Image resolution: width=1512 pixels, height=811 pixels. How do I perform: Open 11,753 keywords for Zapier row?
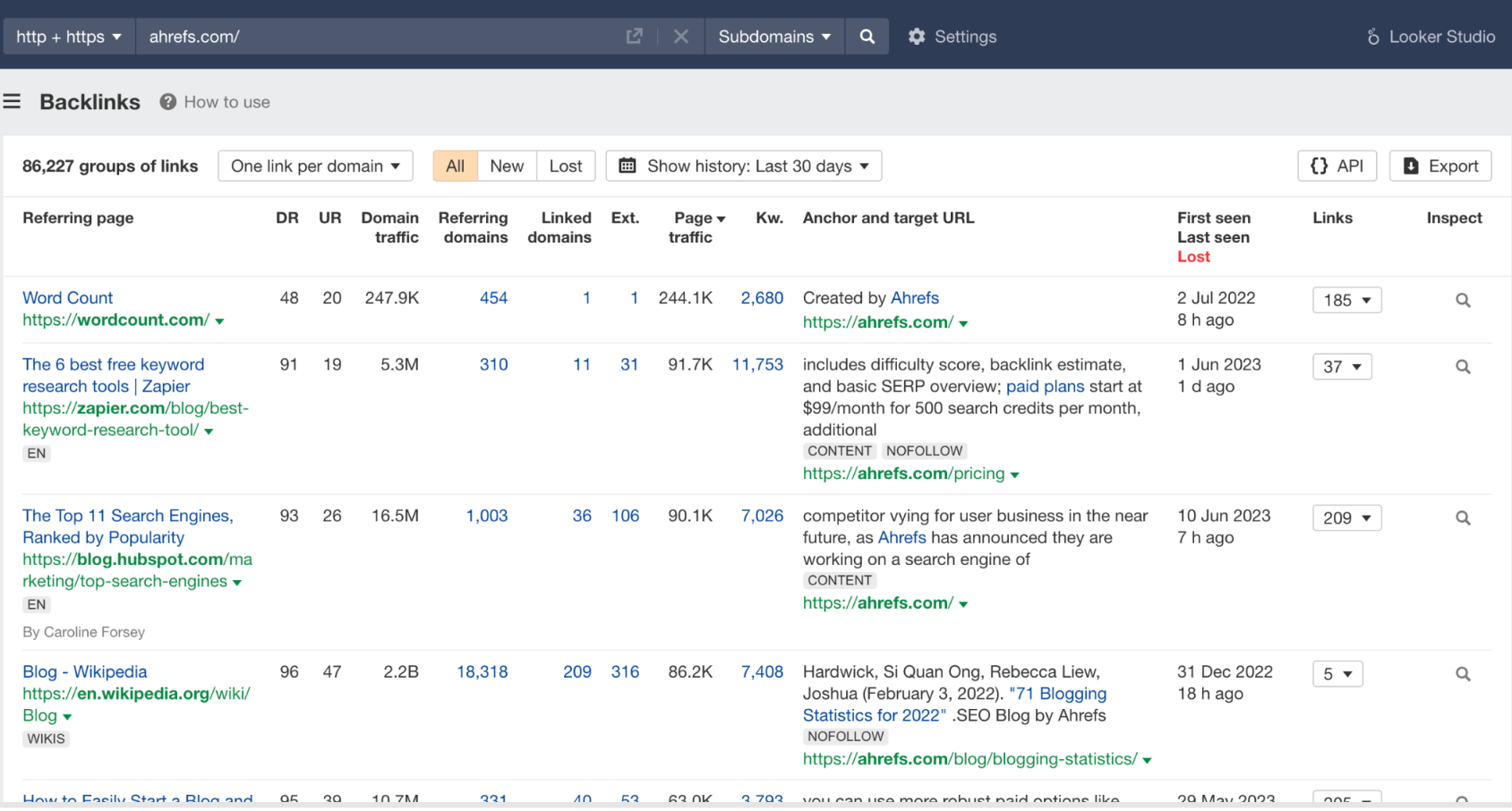click(x=757, y=365)
